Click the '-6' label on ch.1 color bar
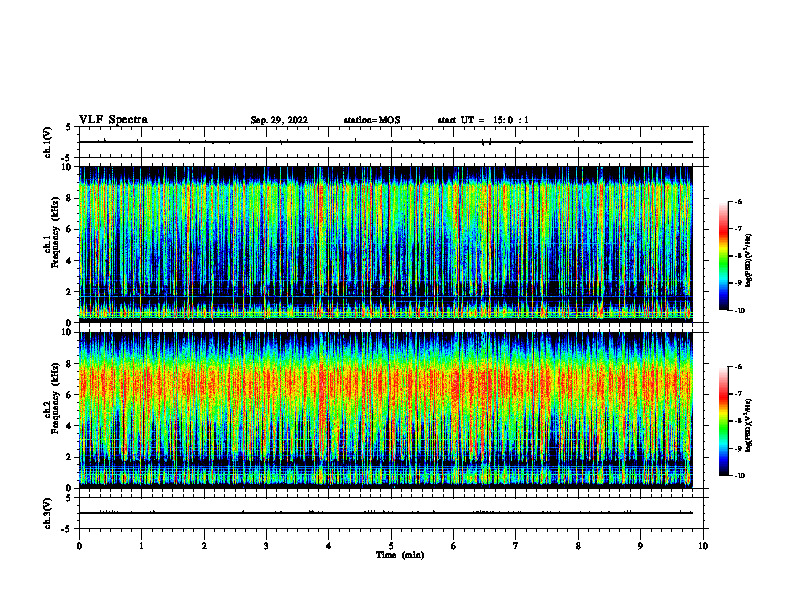This screenshot has width=792, height=612. [x=739, y=202]
